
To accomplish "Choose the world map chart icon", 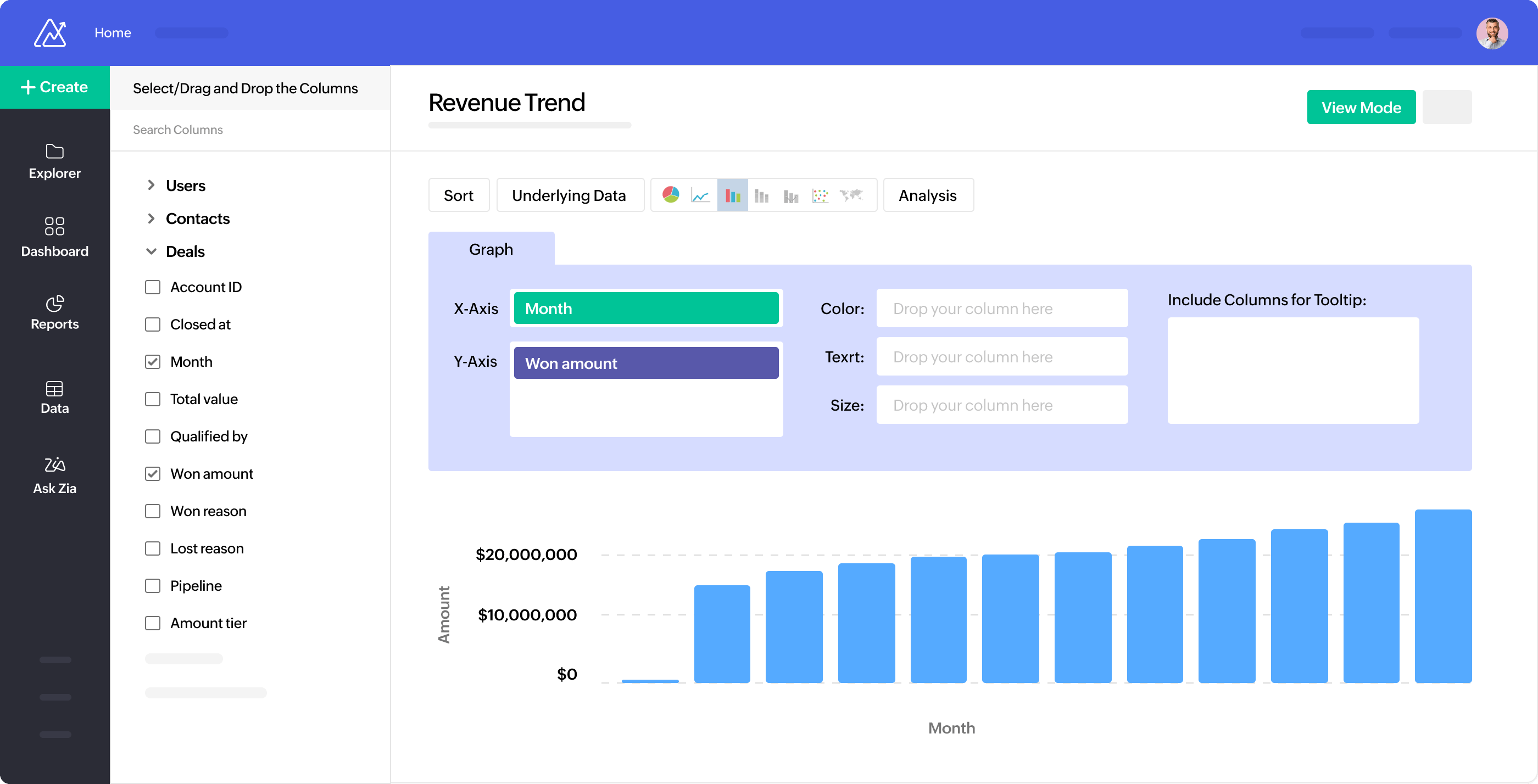I will click(851, 195).
